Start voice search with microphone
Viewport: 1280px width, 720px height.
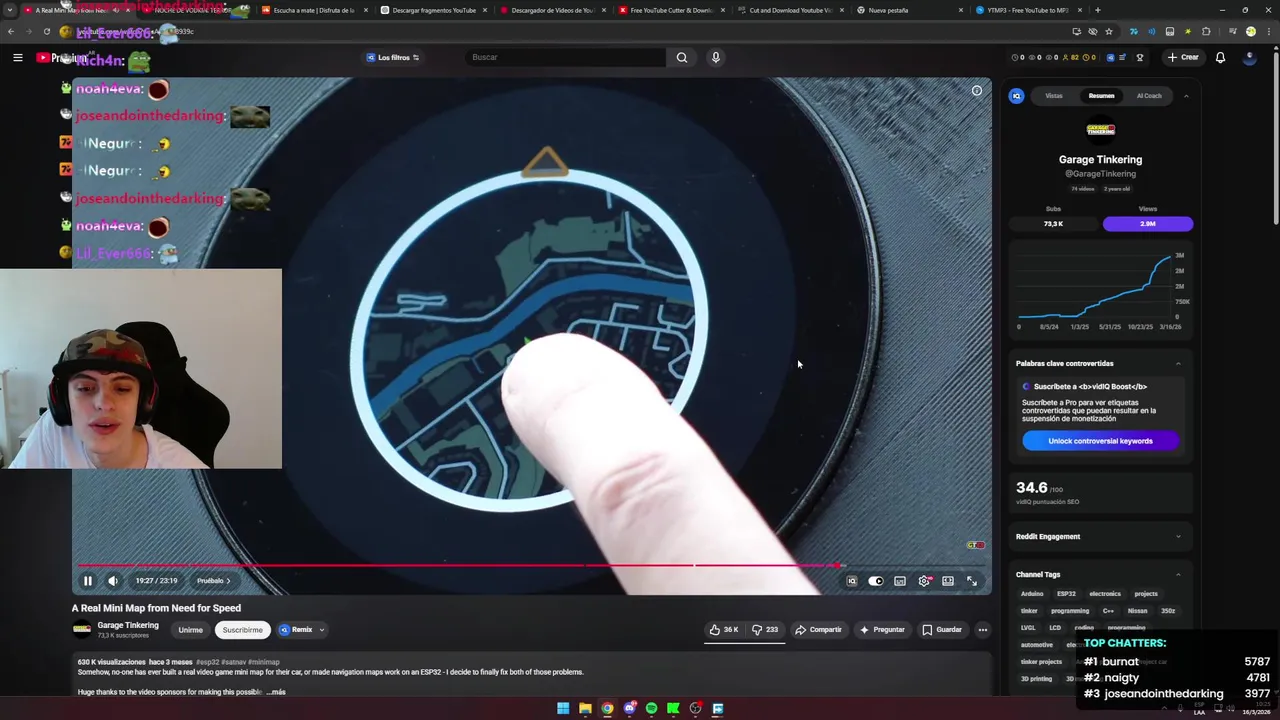pos(715,57)
